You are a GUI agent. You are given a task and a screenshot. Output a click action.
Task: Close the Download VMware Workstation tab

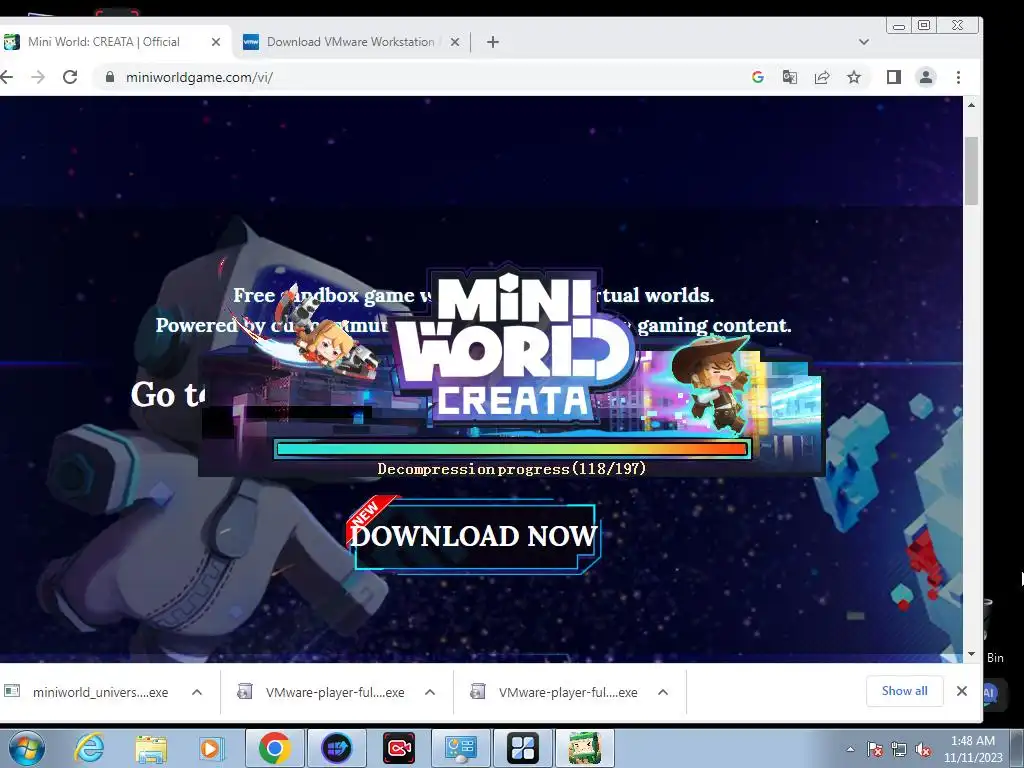[x=455, y=42]
